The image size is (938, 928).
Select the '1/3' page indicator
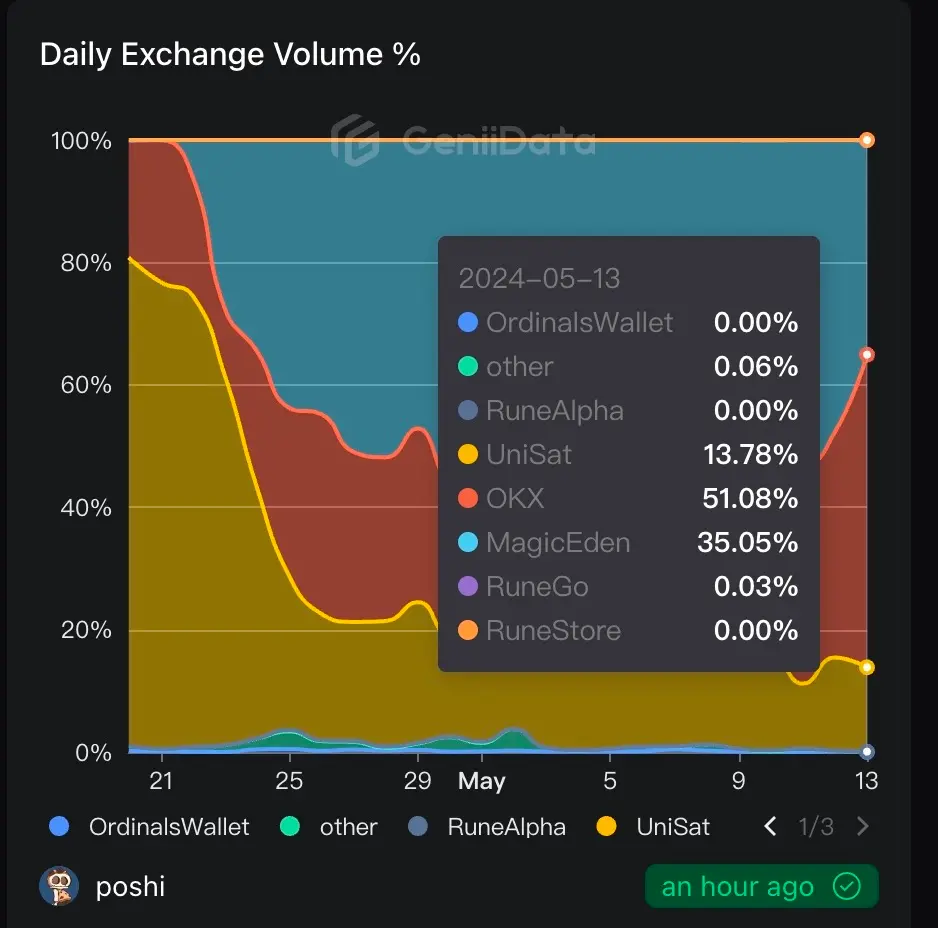[x=817, y=827]
